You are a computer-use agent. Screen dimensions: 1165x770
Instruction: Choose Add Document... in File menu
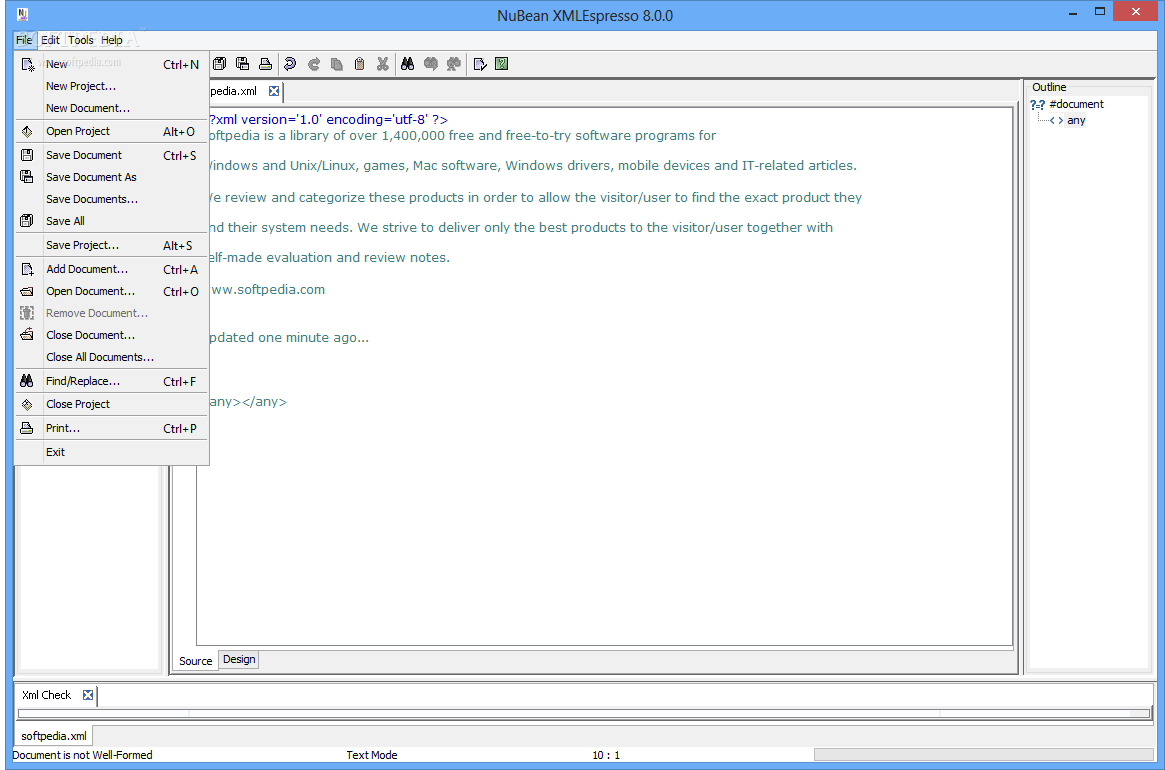pyautogui.click(x=111, y=269)
